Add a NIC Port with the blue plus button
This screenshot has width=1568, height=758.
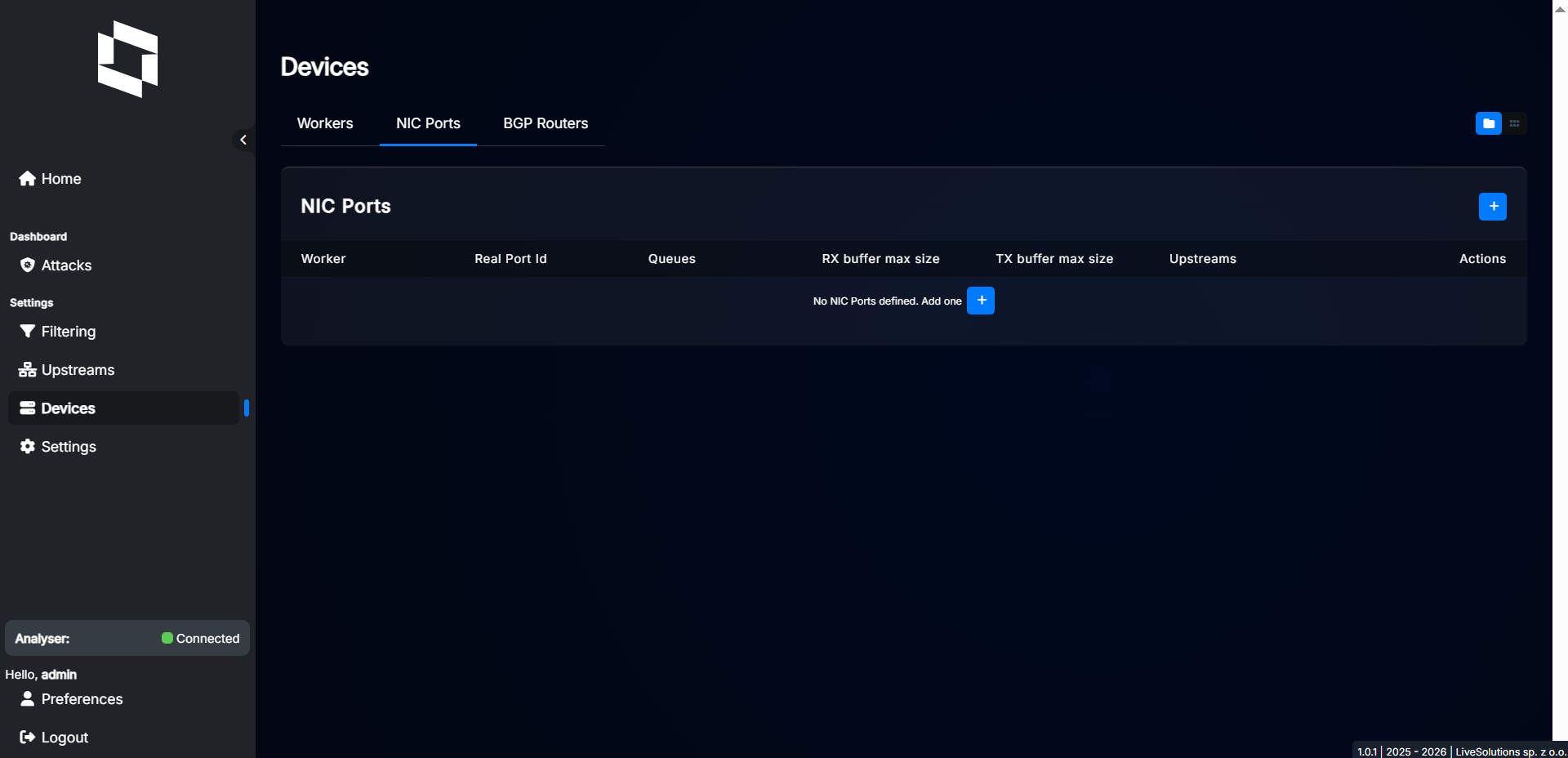click(x=1492, y=206)
